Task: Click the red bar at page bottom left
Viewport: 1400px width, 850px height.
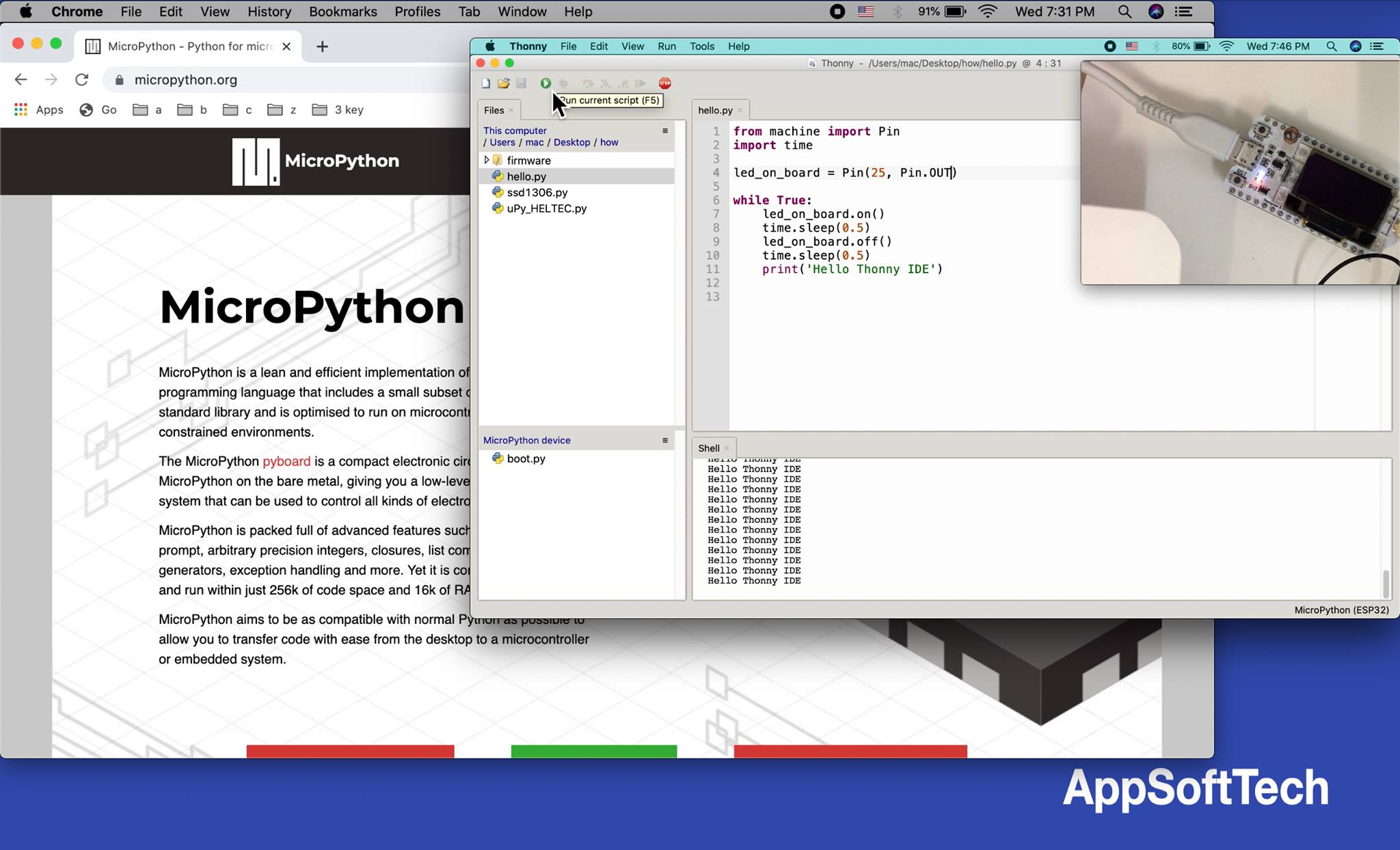Action: pyautogui.click(x=350, y=751)
